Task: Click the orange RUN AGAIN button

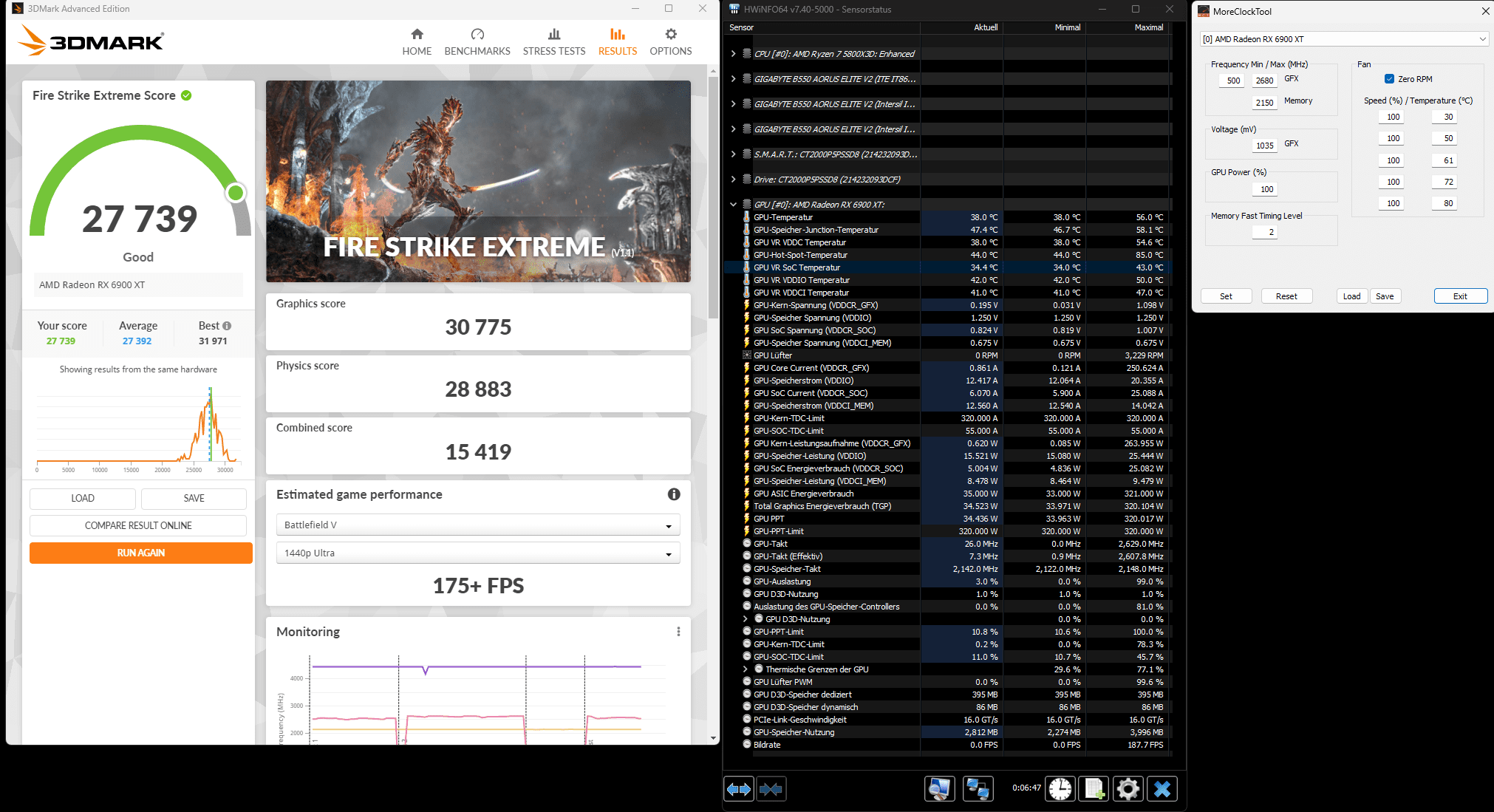Action: coord(141,553)
